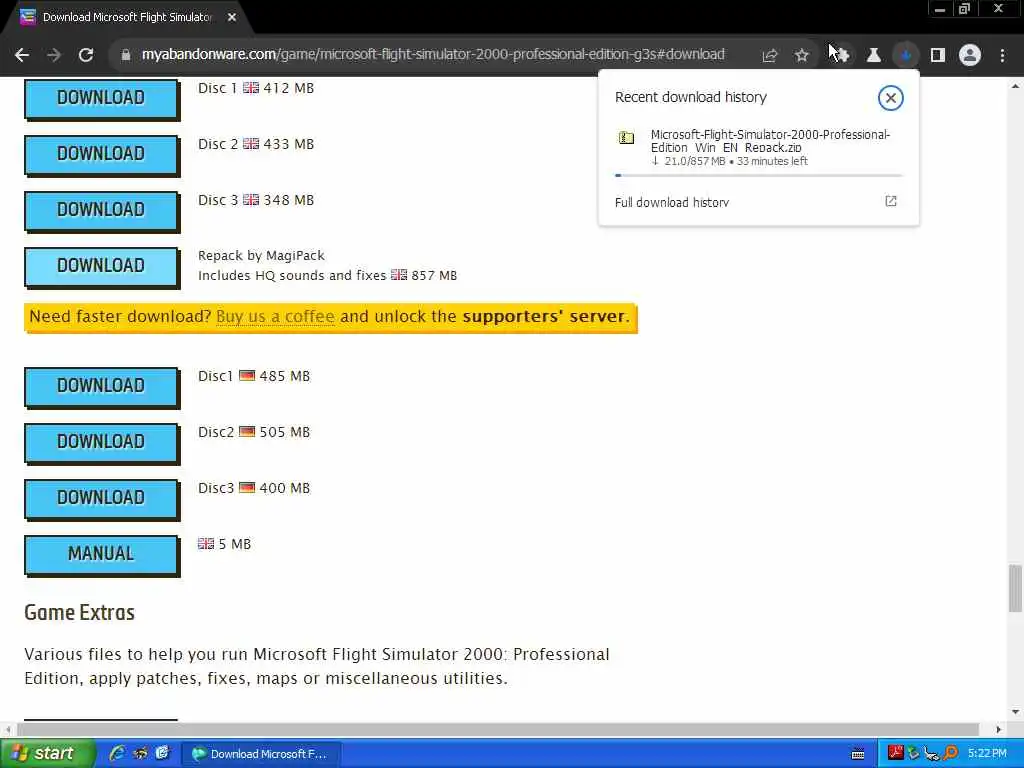This screenshot has height=768, width=1024.
Task: Reload the current page
Action: click(x=86, y=55)
